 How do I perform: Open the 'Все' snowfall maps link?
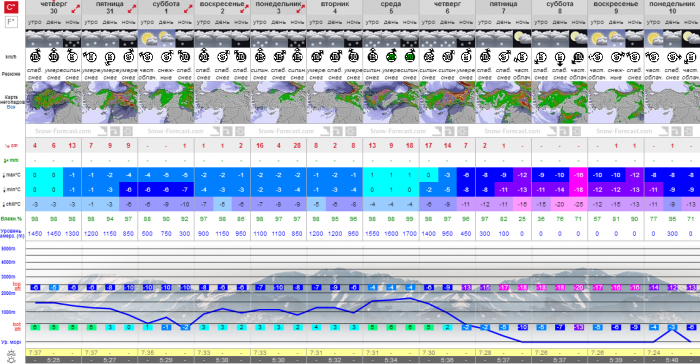[11, 107]
